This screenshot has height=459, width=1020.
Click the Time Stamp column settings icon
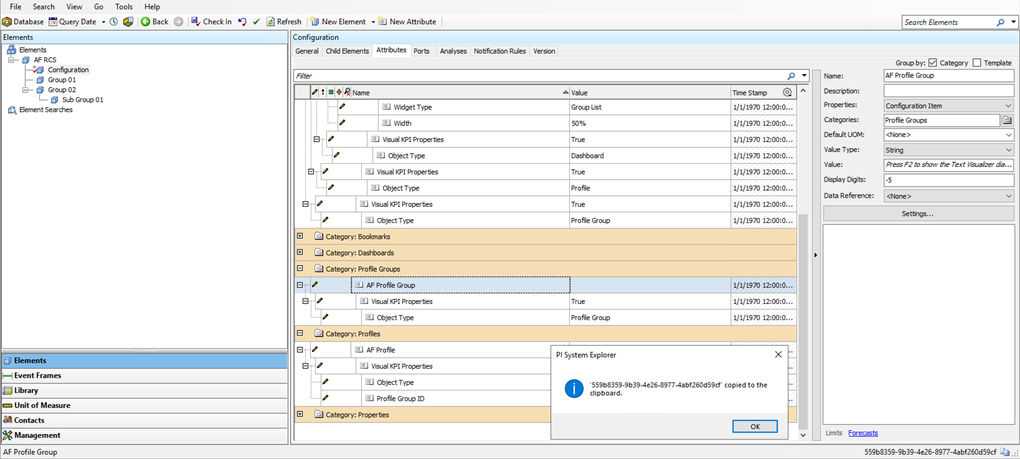click(787, 92)
